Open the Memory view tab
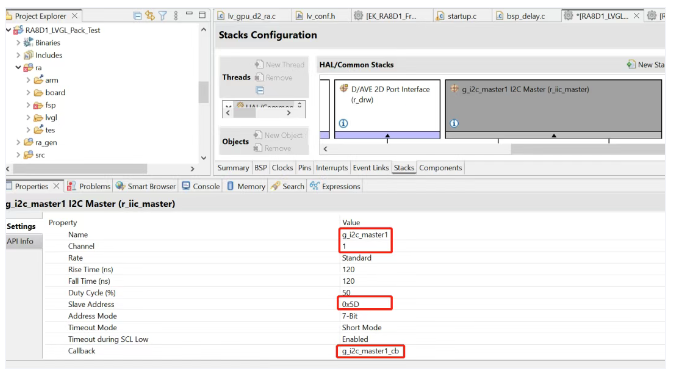This screenshot has width=673, height=374. click(x=246, y=186)
